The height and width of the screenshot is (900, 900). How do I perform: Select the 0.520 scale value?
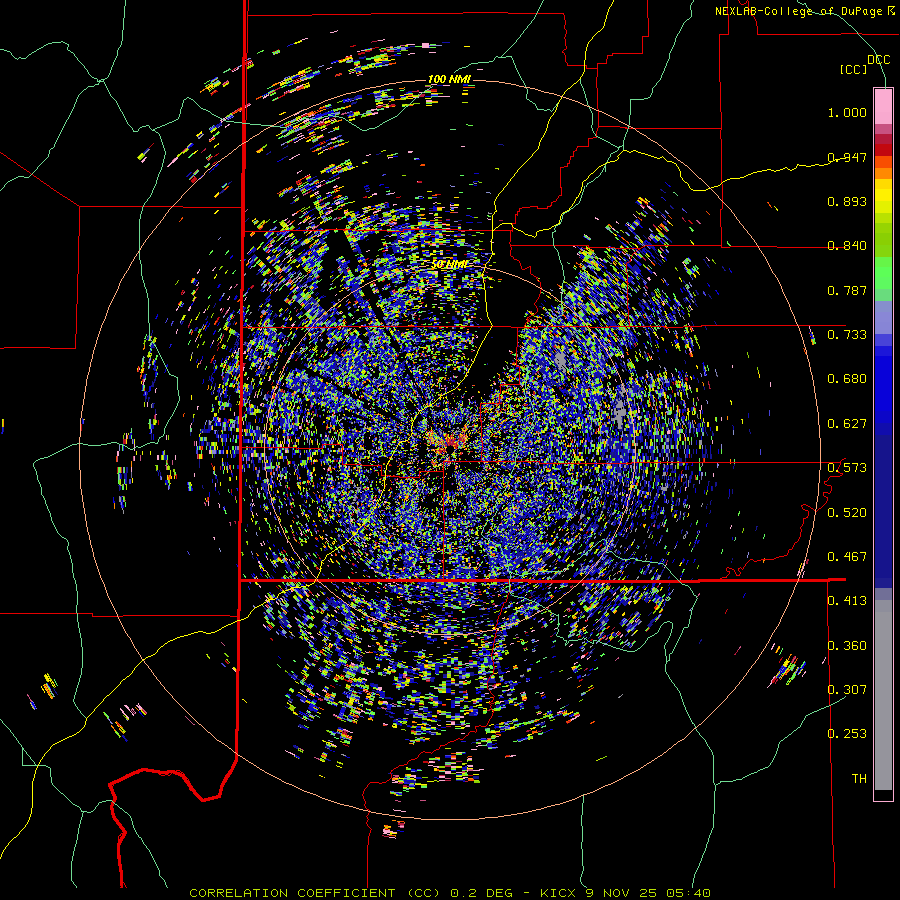point(847,513)
